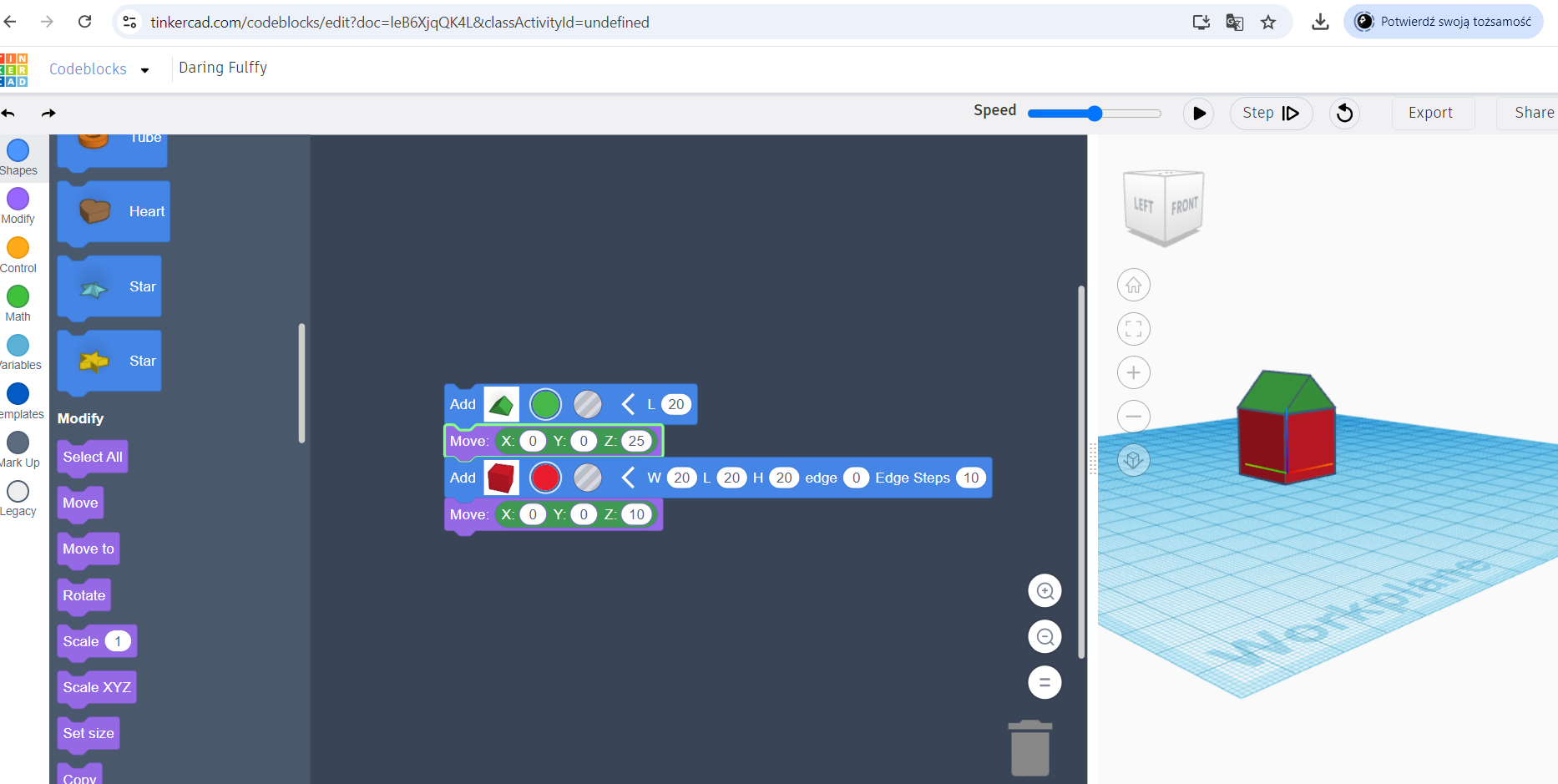The width and height of the screenshot is (1558, 784).
Task: Click the view cube LEFT face
Action: (x=1144, y=205)
